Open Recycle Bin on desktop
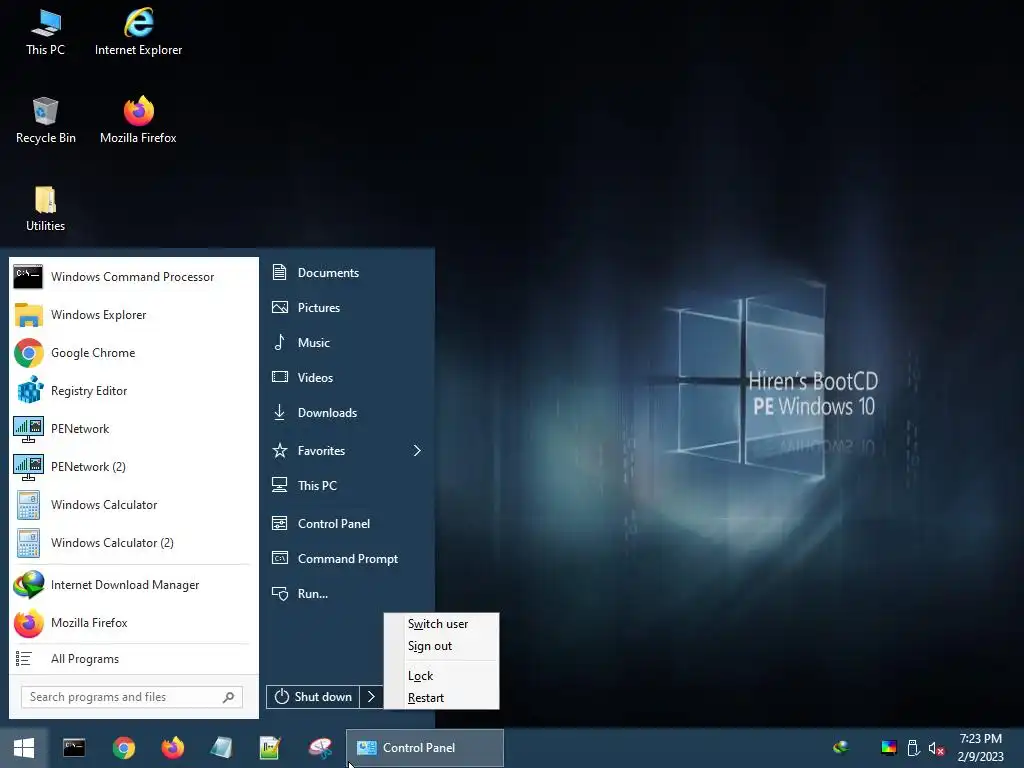1024x768 pixels. [45, 121]
